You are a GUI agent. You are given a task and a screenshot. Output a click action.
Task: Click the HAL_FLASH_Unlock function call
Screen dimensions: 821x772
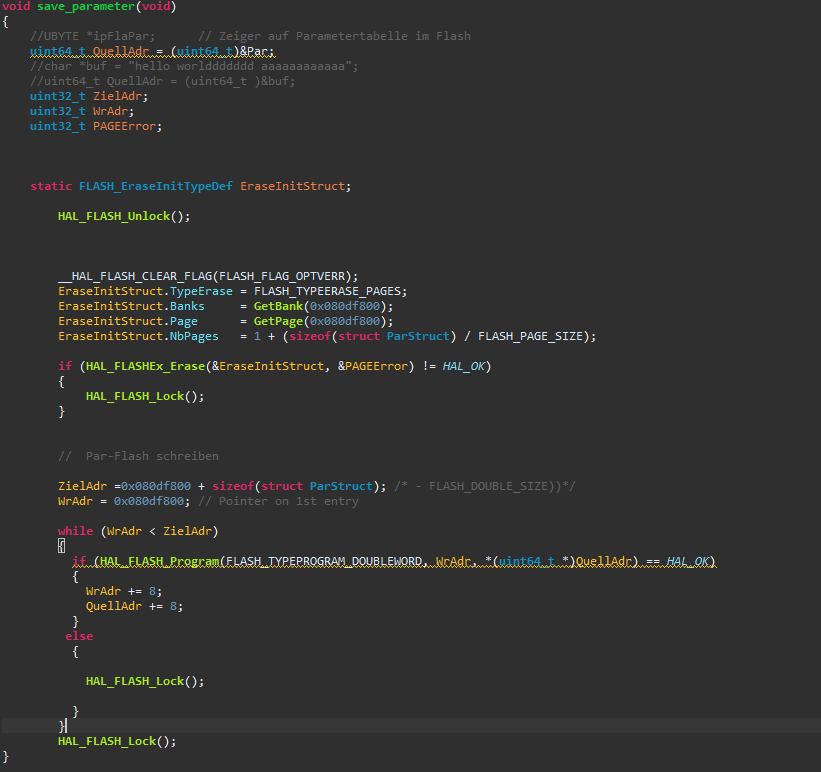(x=115, y=216)
